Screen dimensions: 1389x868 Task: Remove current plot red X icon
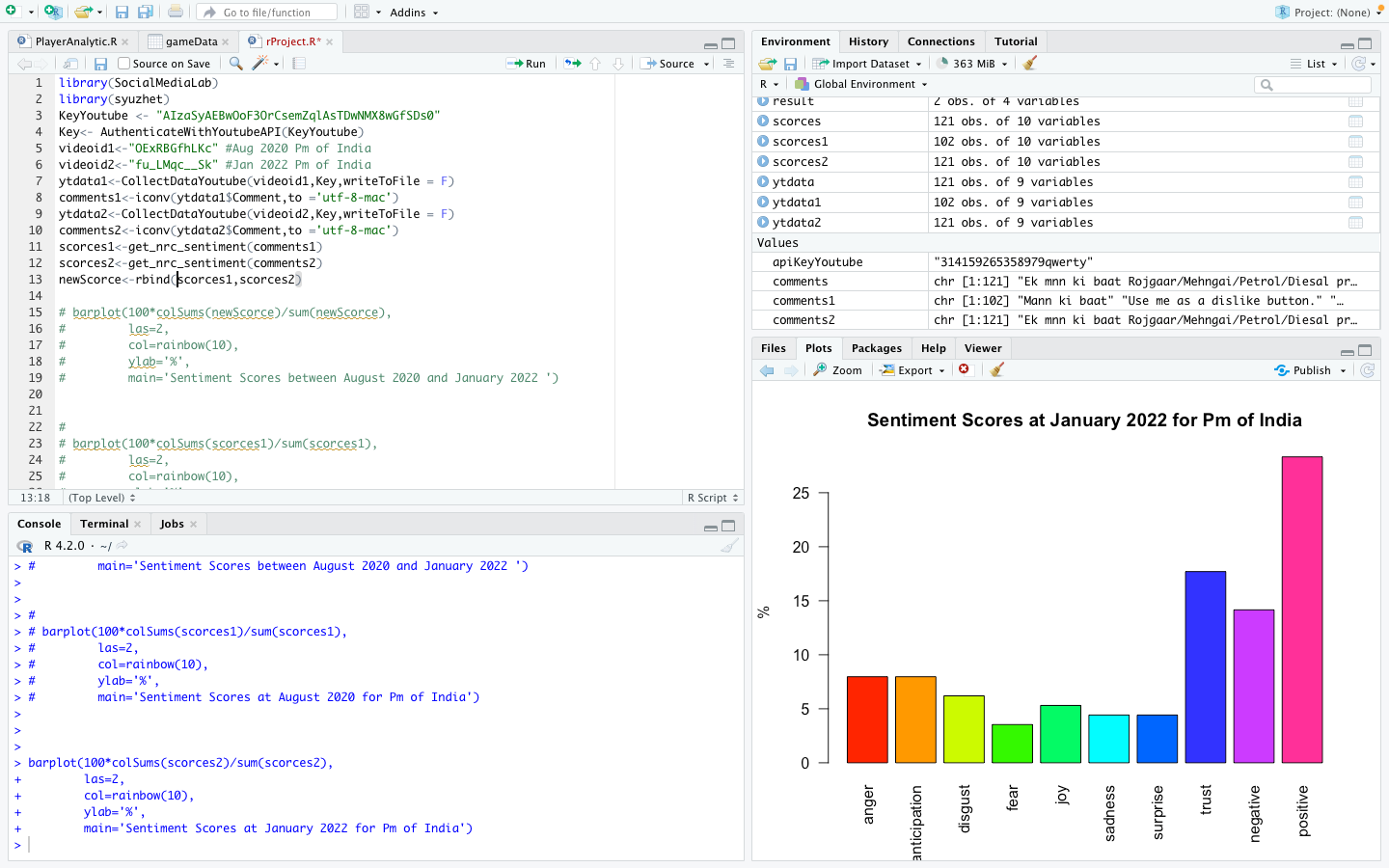[964, 369]
